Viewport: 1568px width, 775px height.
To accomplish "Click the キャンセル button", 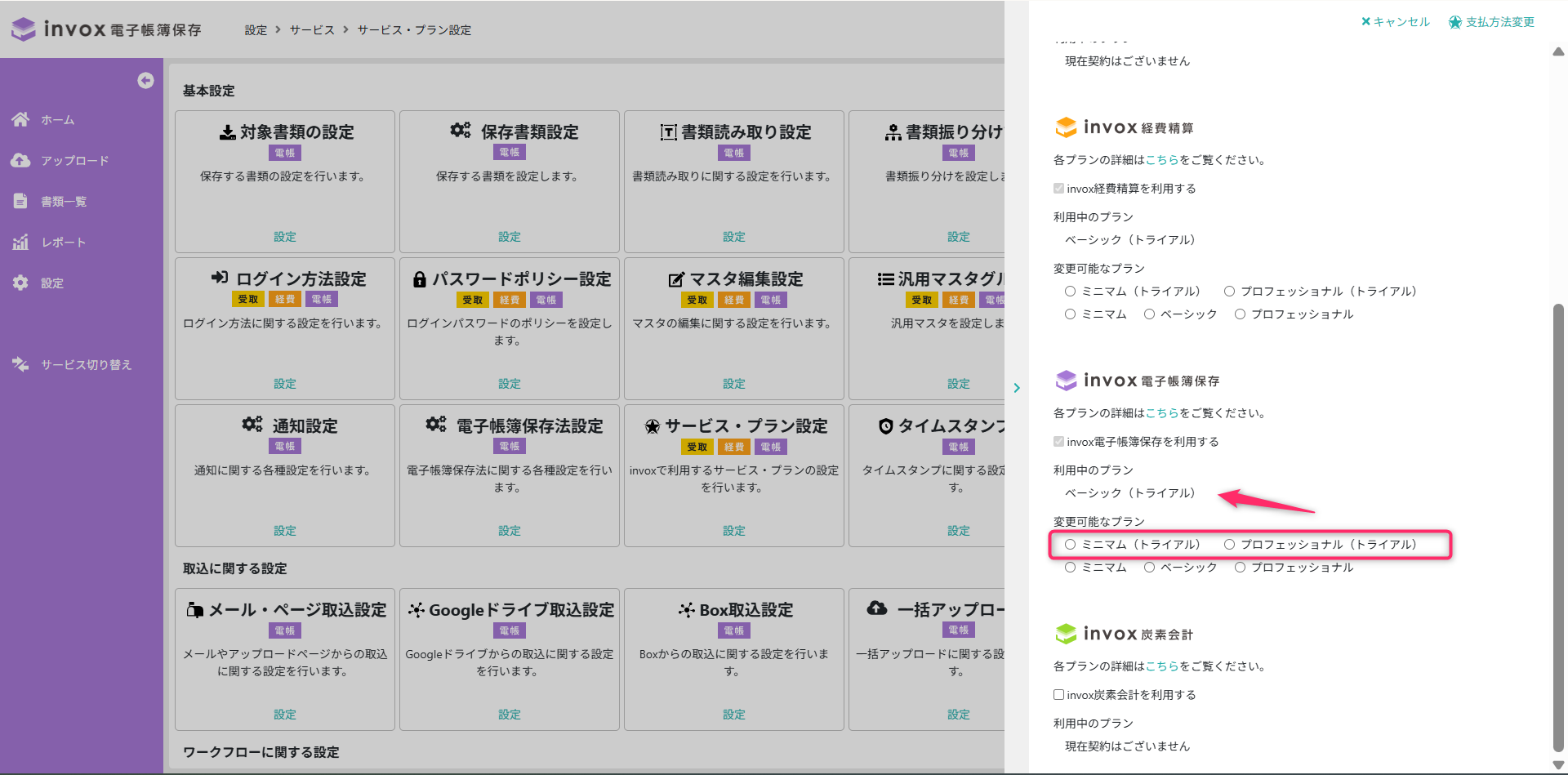I will click(1396, 22).
